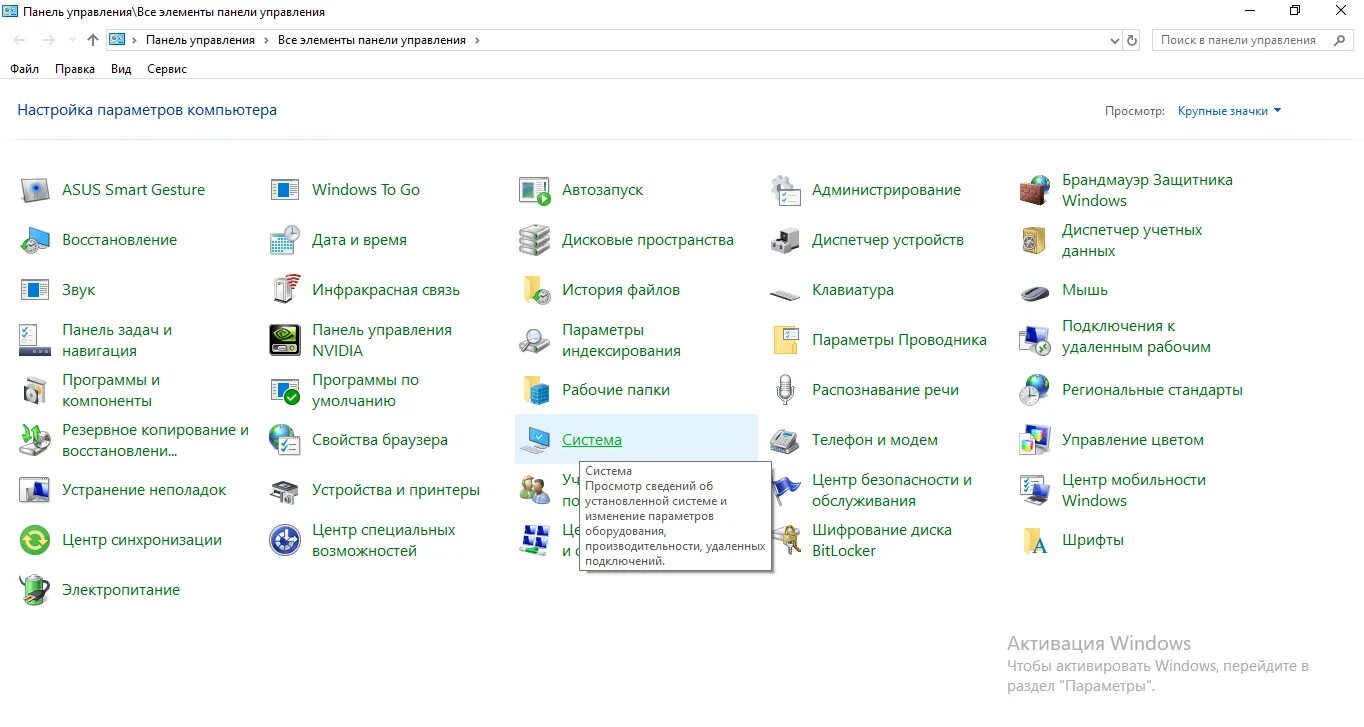
Task: Open the Автозапуск icon
Action: 535,190
